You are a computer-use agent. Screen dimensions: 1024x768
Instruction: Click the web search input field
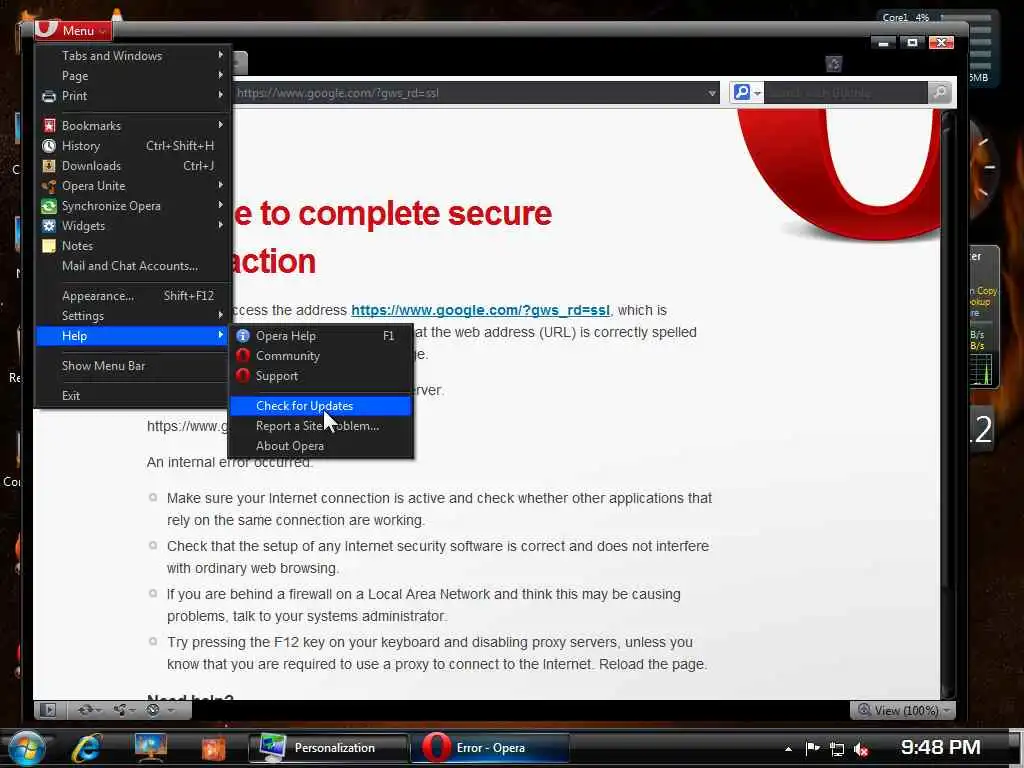tap(846, 93)
